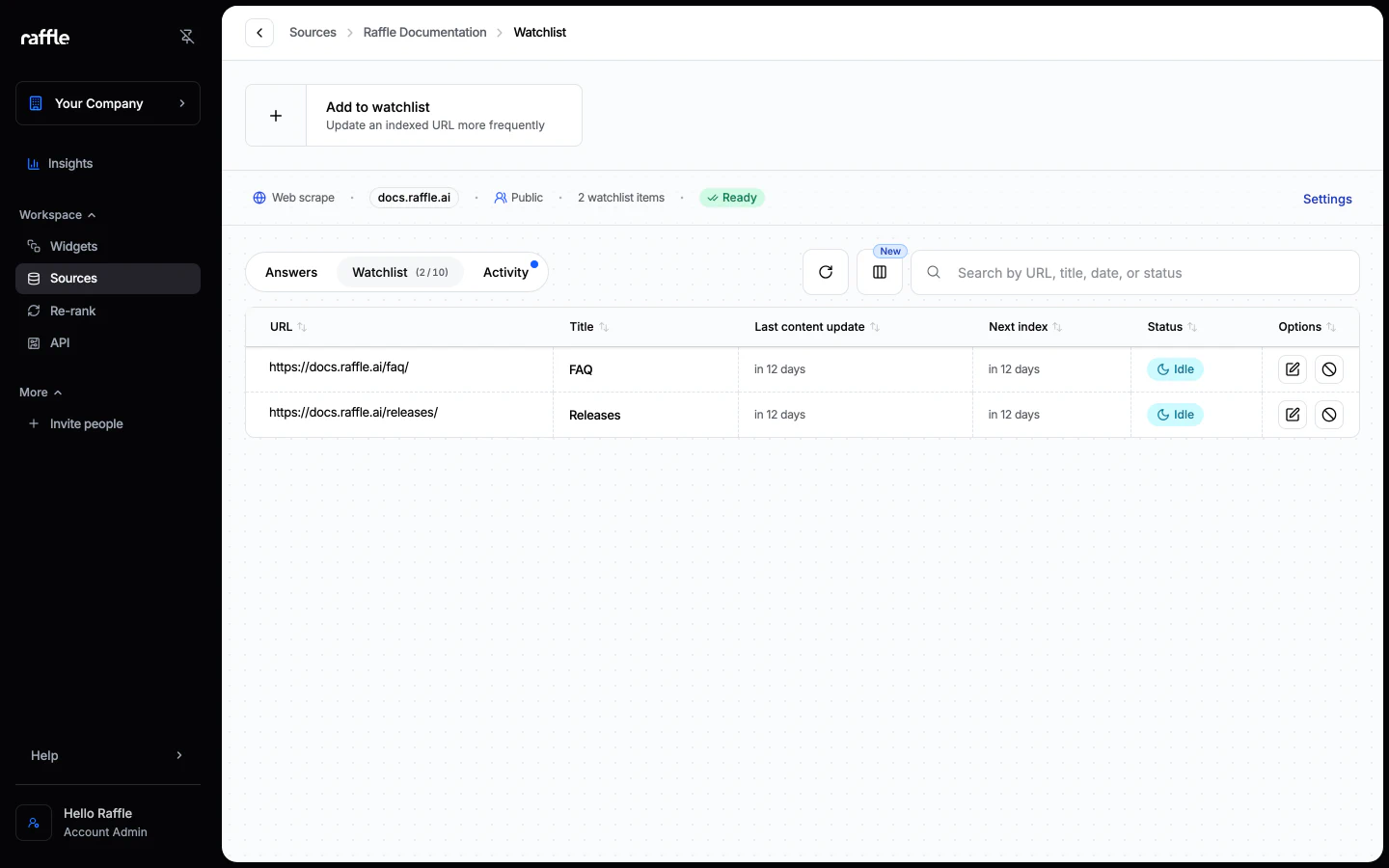The width and height of the screenshot is (1389, 868).
Task: Remove the Releases row from watchlist
Action: (1329, 415)
